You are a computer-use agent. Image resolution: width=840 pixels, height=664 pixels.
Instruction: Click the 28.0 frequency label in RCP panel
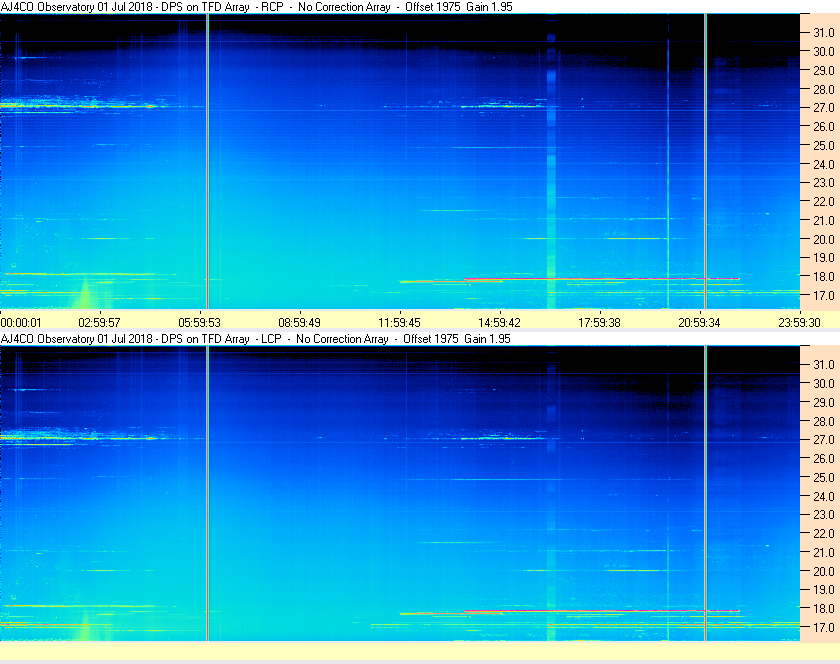[x=824, y=89]
